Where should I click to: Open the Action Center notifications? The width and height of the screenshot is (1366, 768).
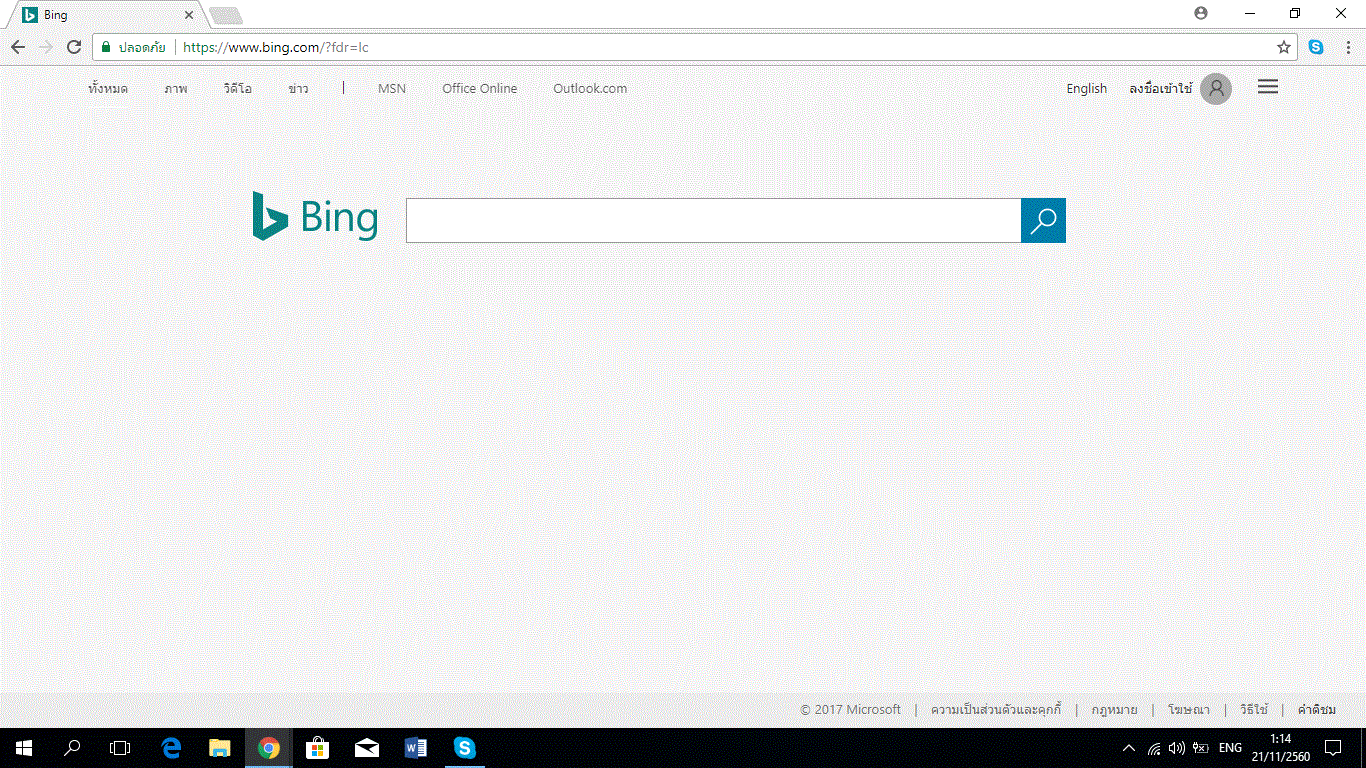click(1332, 747)
